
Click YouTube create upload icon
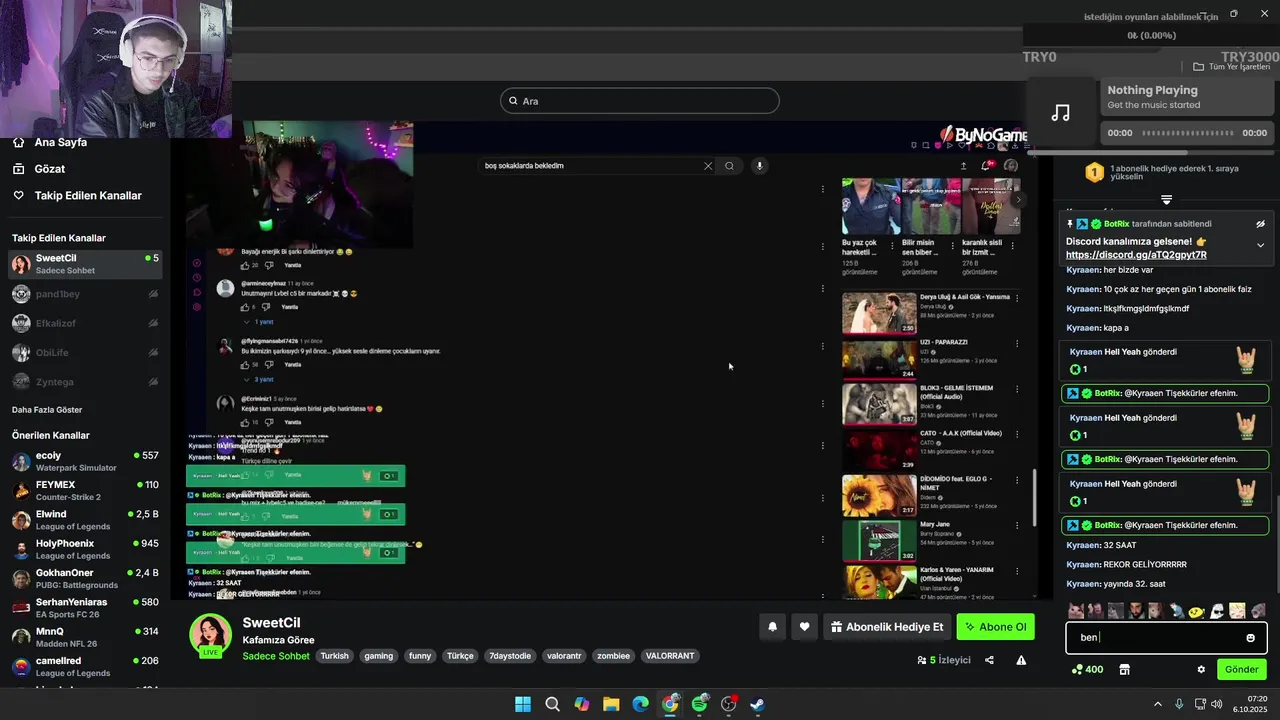964,166
